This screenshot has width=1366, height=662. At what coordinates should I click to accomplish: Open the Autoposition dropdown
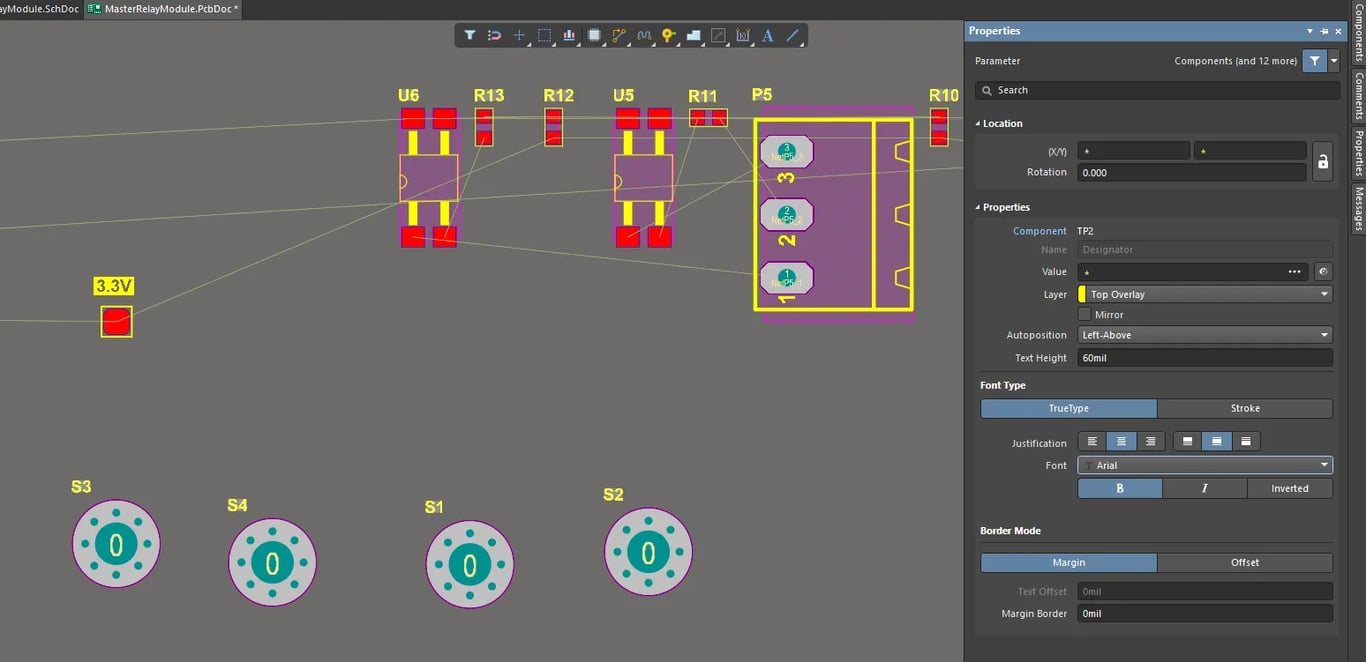click(x=1205, y=335)
